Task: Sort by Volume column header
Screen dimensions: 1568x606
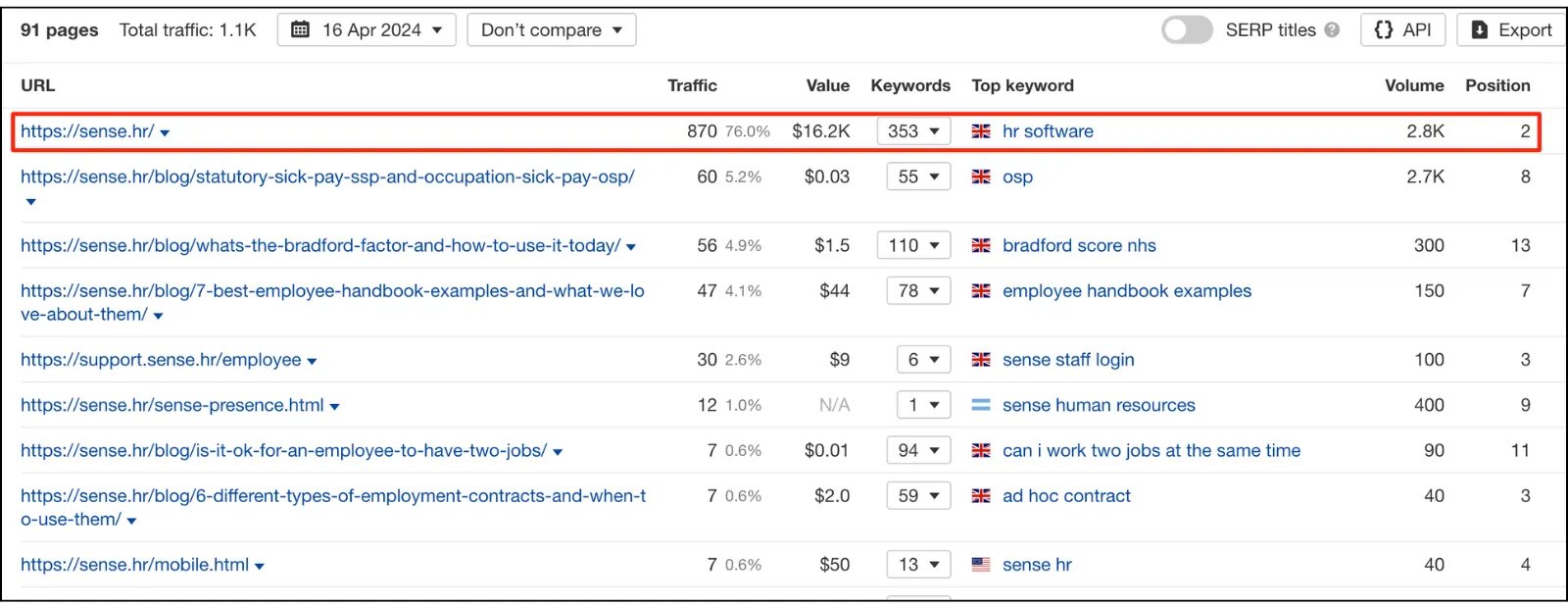Action: pos(1414,85)
